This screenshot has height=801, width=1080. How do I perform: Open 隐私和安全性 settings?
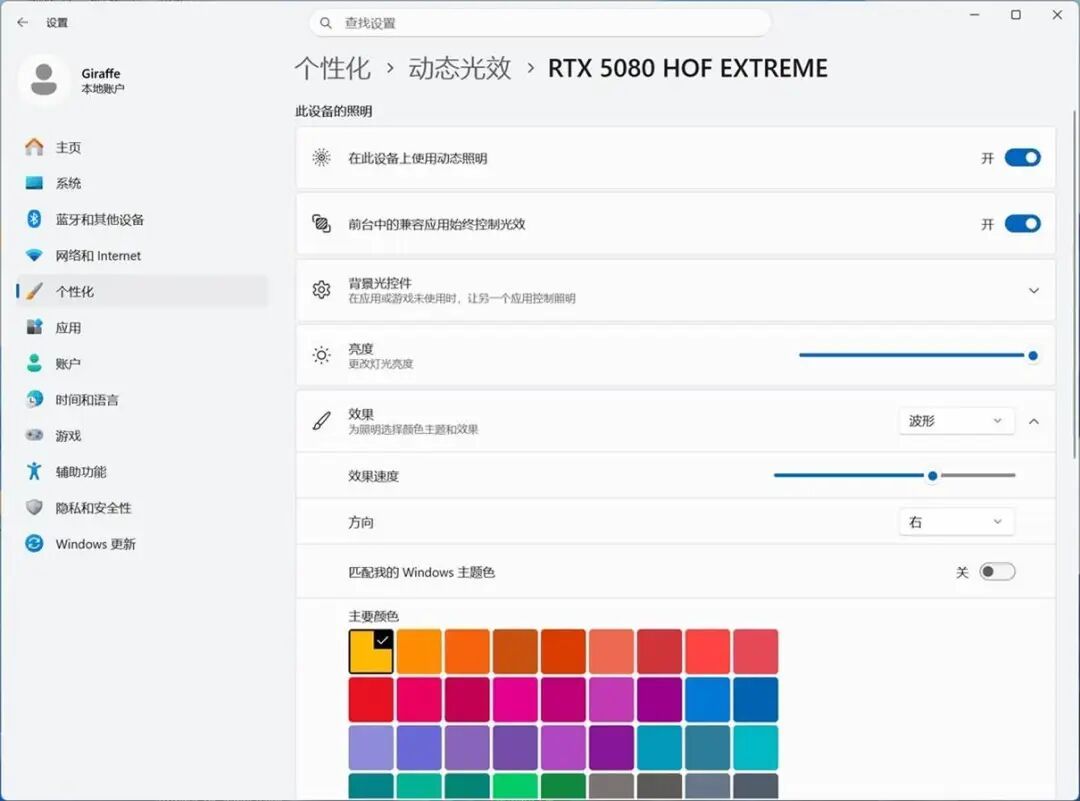point(141,508)
